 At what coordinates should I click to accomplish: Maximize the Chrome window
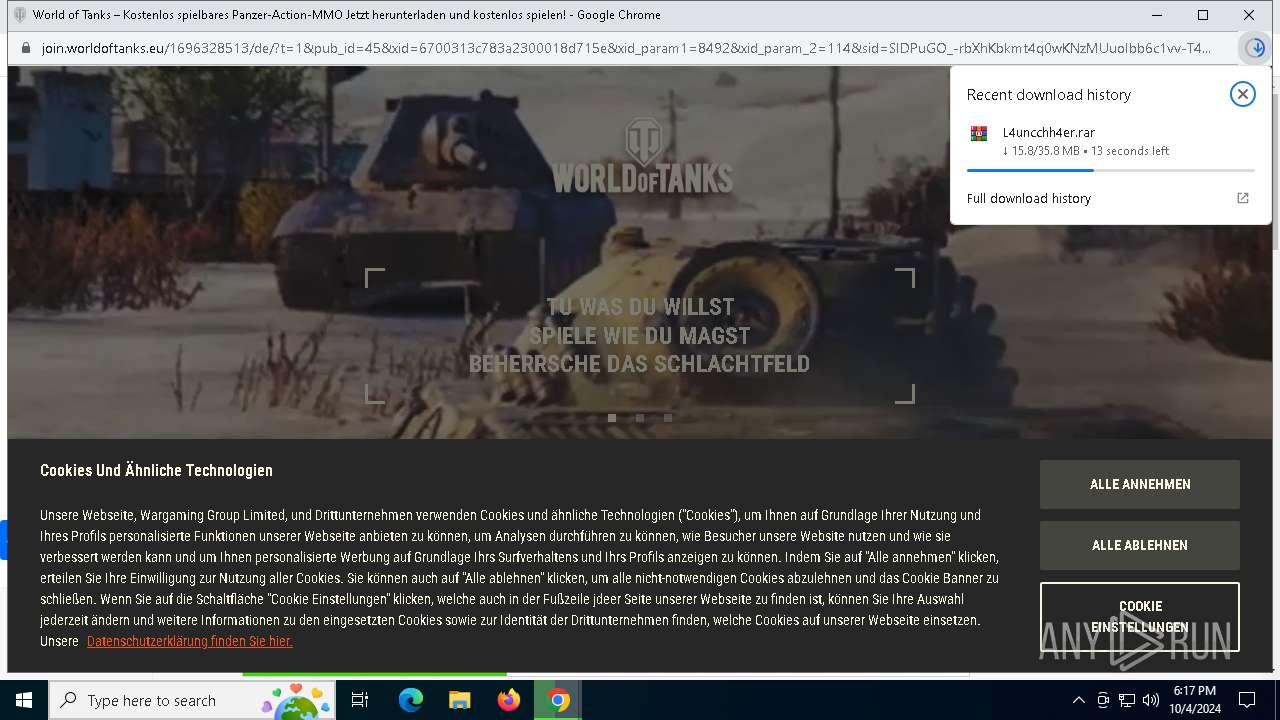1203,15
